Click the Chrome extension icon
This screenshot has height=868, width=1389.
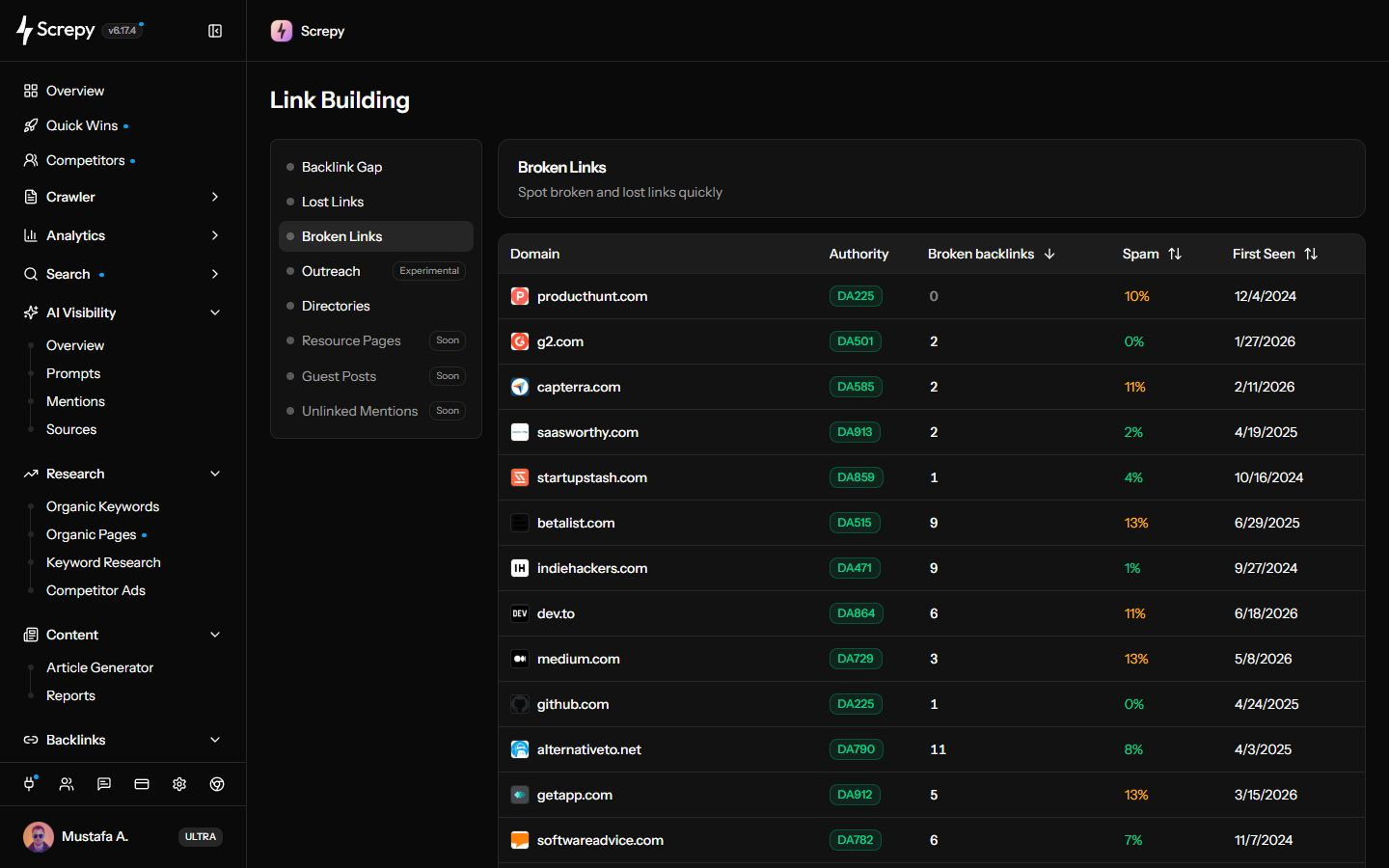217,784
